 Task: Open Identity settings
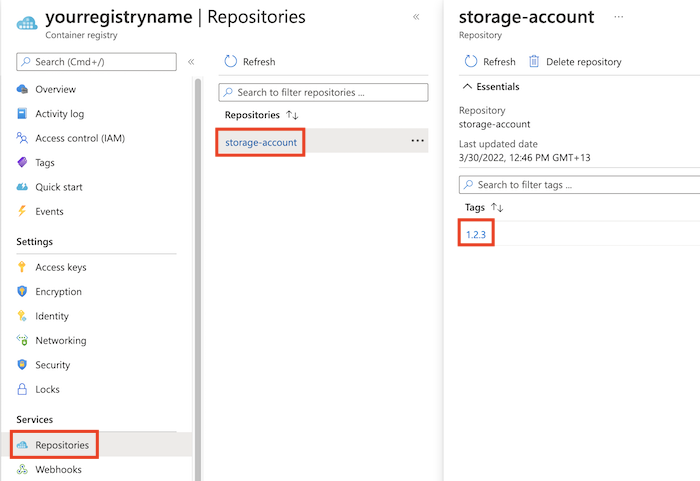(52, 316)
